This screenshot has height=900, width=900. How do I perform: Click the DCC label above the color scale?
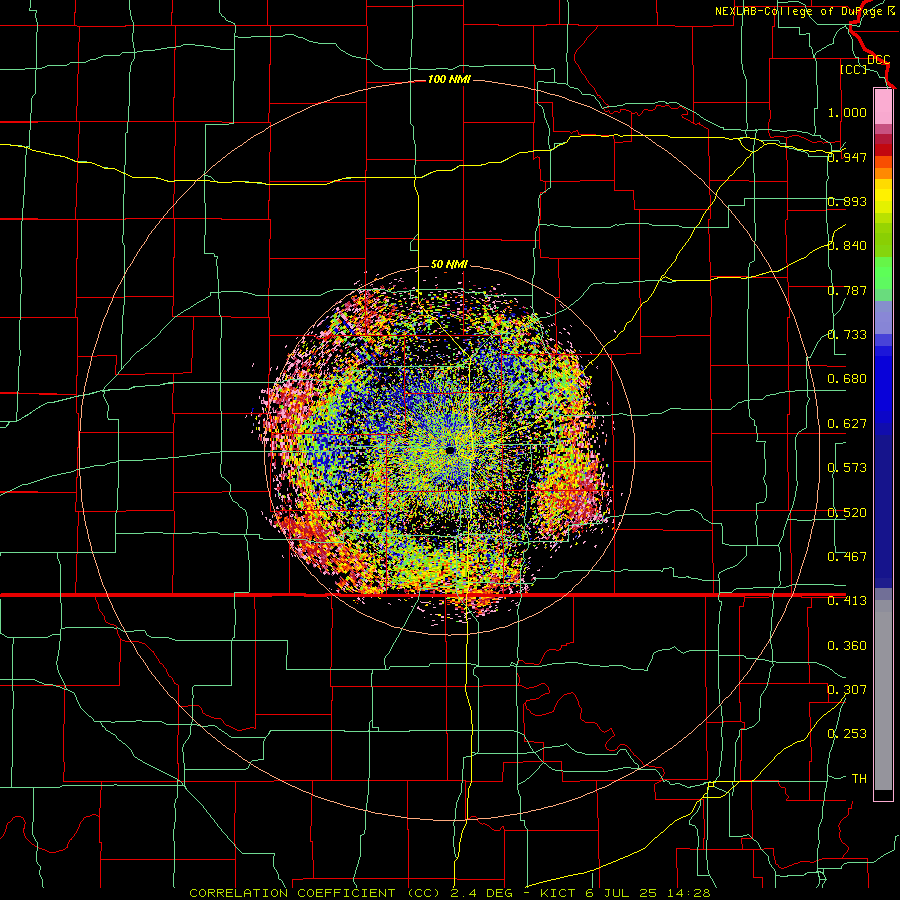(x=878, y=60)
